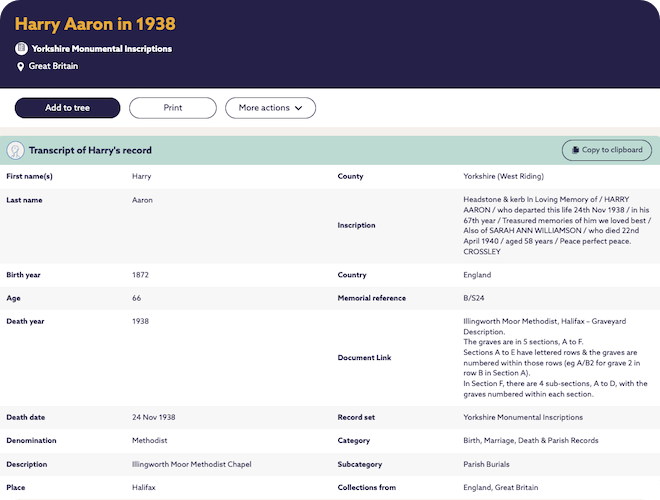
Task: Click the Print button
Action: pos(173,108)
